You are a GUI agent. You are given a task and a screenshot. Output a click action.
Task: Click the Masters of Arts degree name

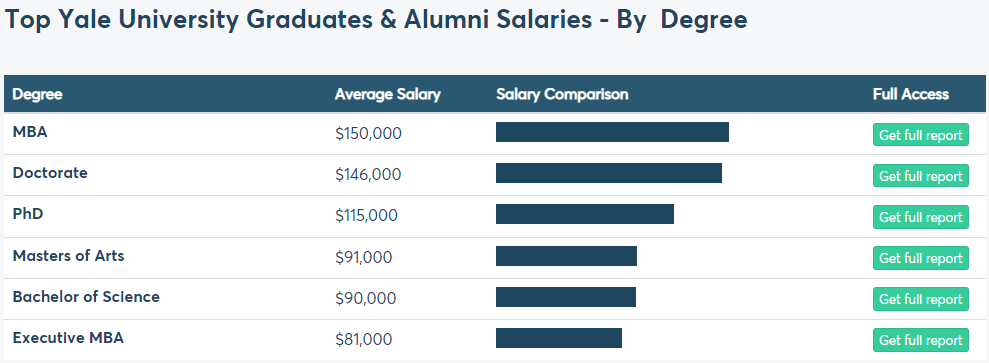coord(68,255)
